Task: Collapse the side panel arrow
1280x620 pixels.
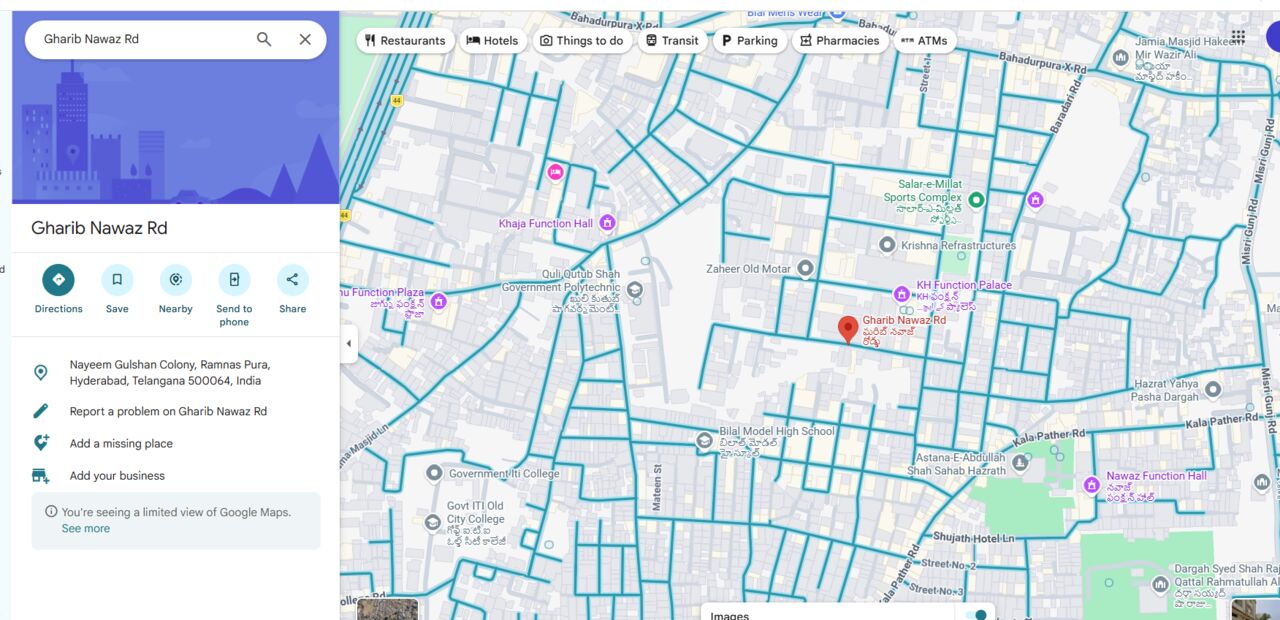Action: [x=349, y=344]
